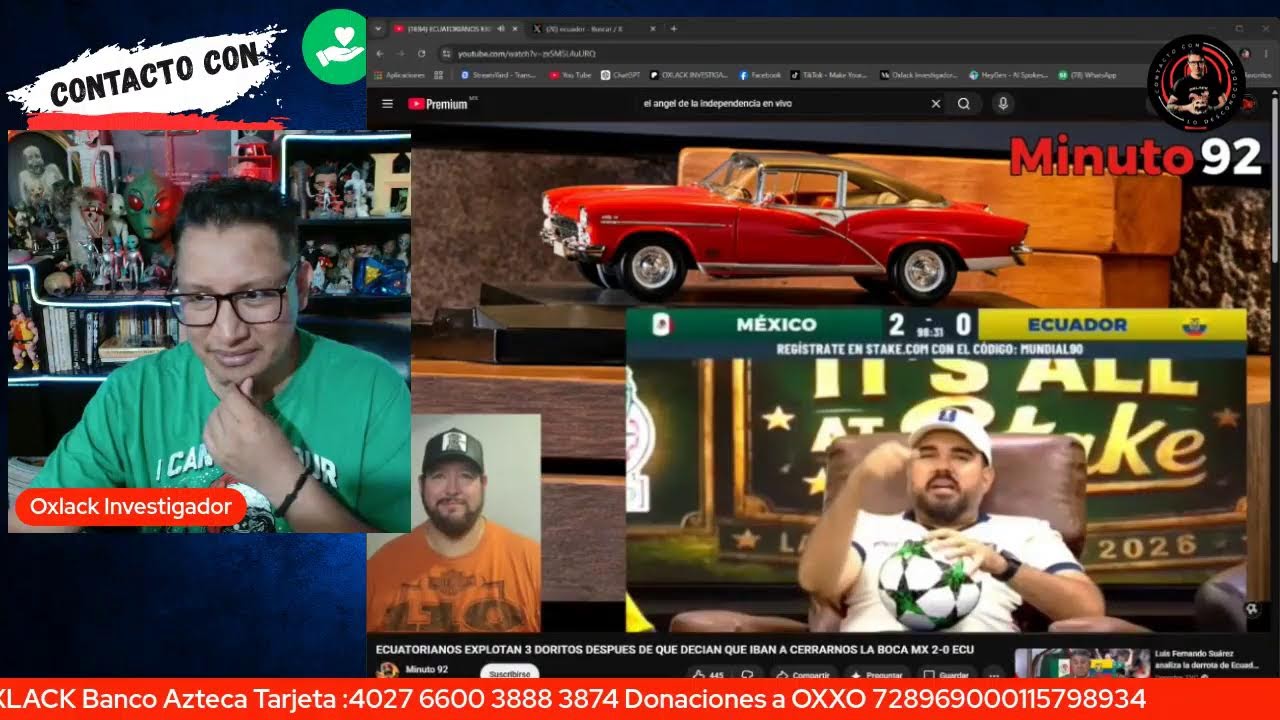Screen dimensions: 1280x720
Task: Open the Facebook bookmark
Action: pyautogui.click(x=760, y=75)
